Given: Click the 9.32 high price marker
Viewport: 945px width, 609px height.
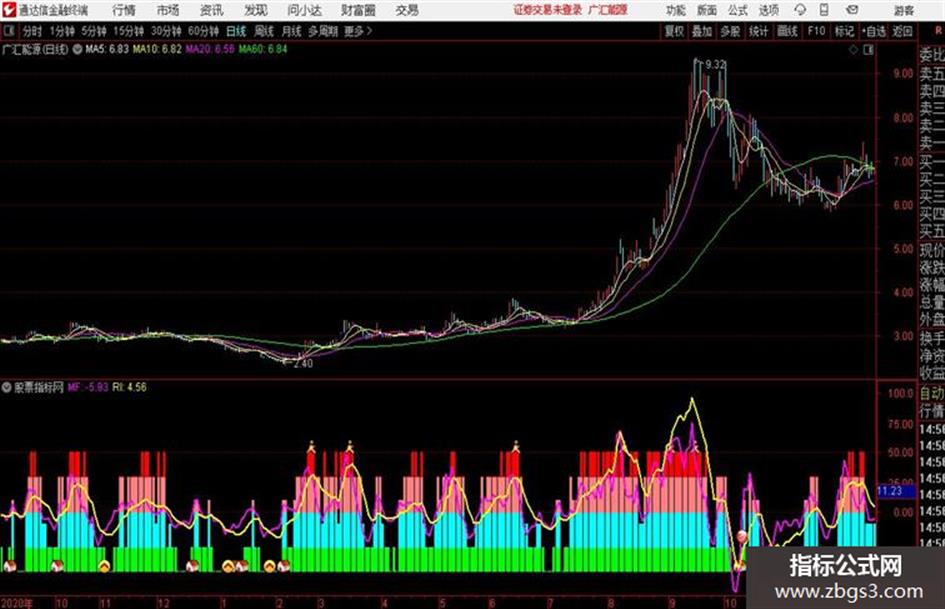Looking at the screenshot, I should (715, 65).
